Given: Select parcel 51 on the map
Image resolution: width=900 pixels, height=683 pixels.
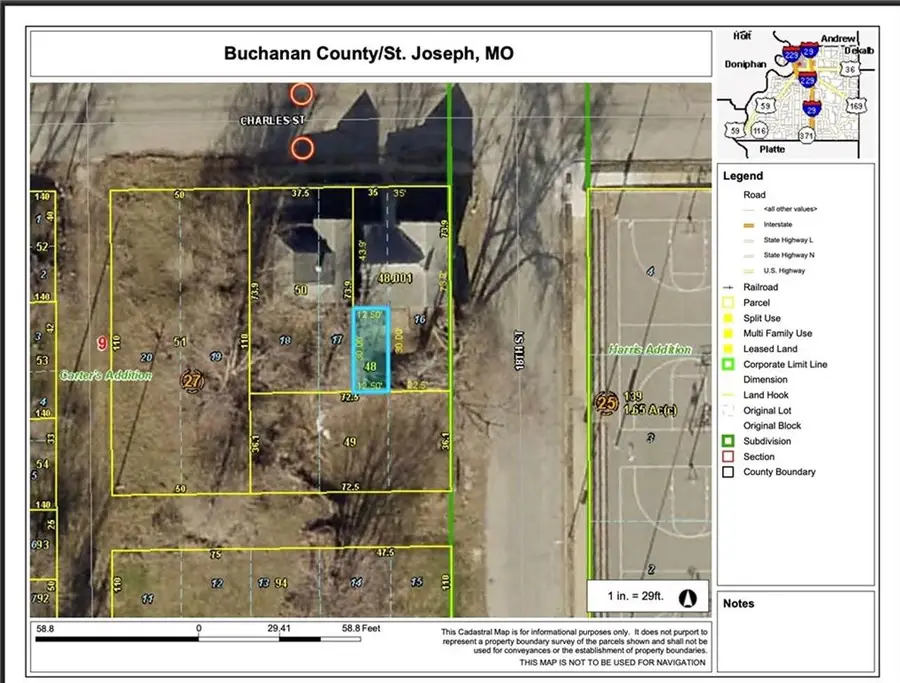Looking at the screenshot, I should (x=180, y=341).
